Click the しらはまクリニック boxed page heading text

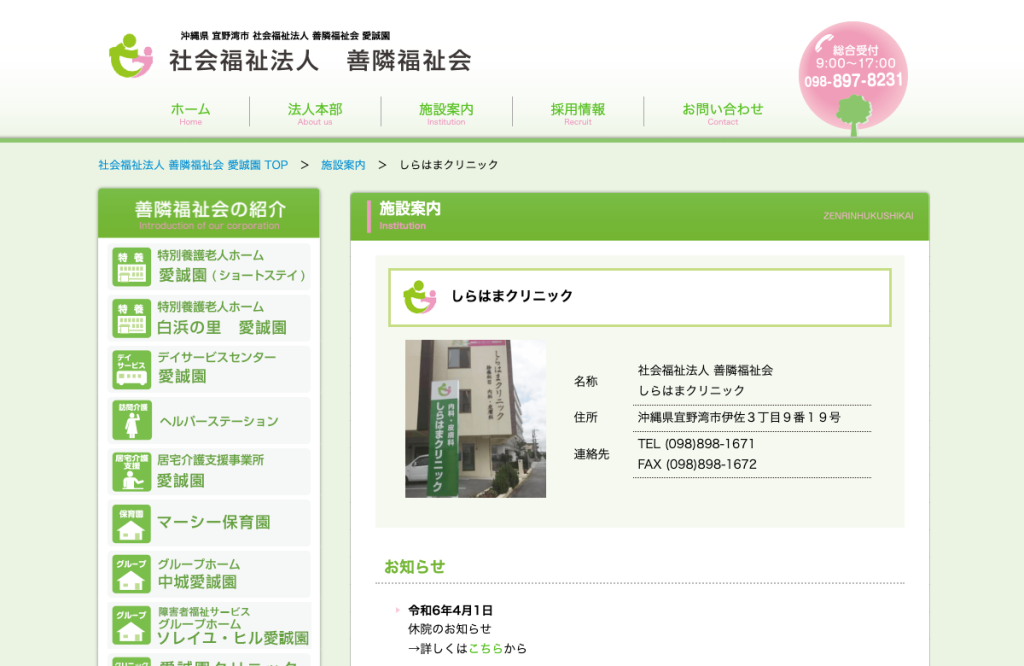[x=512, y=296]
